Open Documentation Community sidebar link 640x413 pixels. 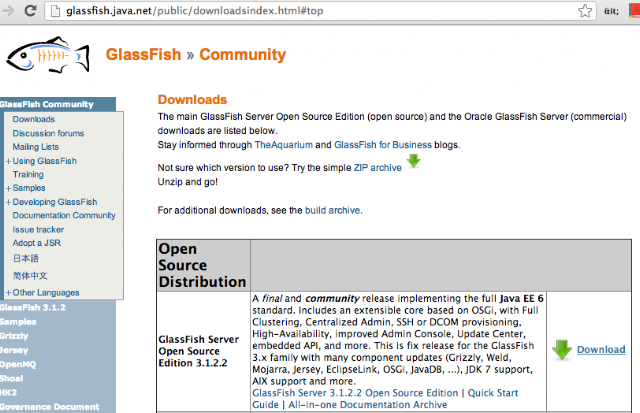click(64, 215)
